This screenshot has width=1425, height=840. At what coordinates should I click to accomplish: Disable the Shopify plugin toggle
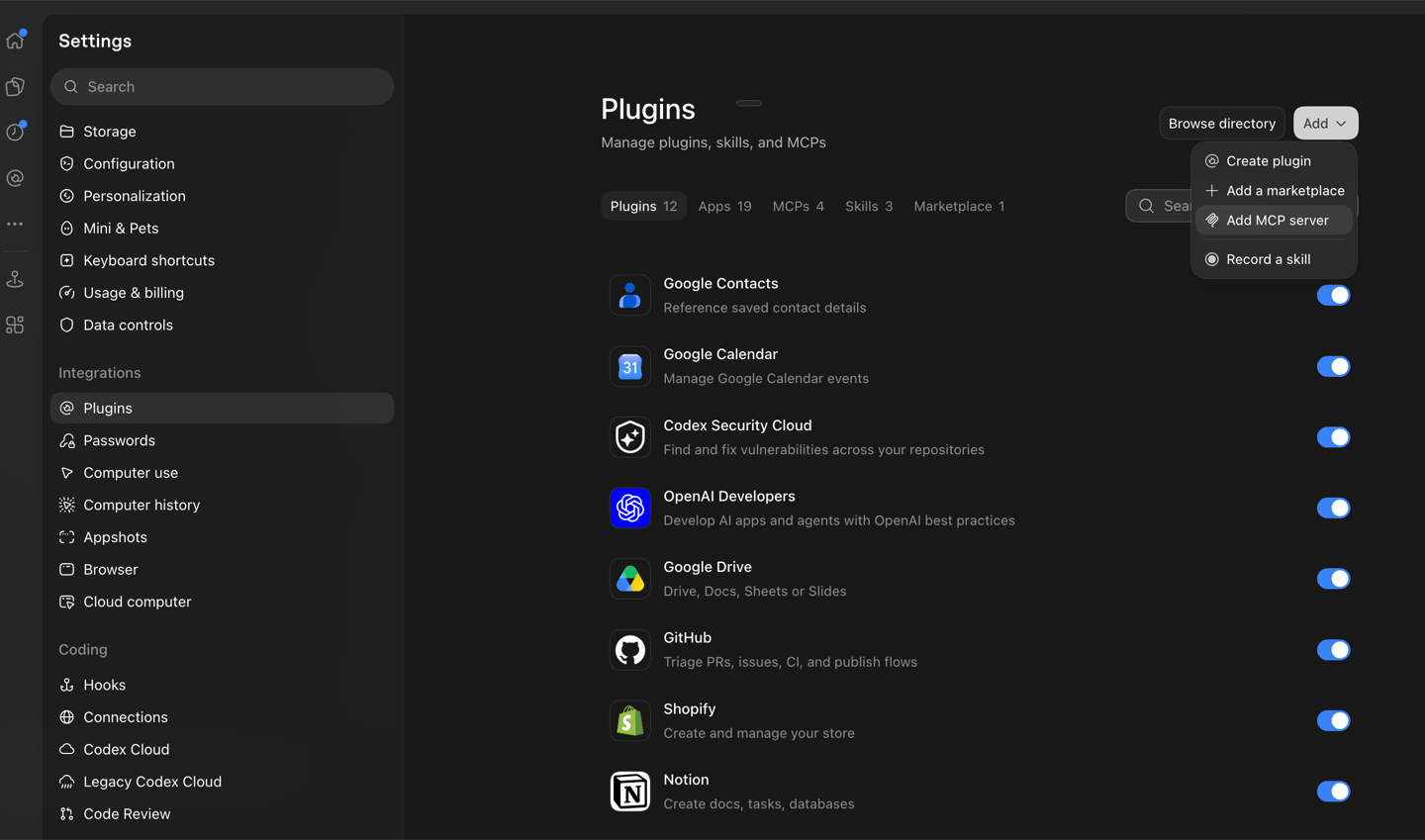[x=1333, y=720]
